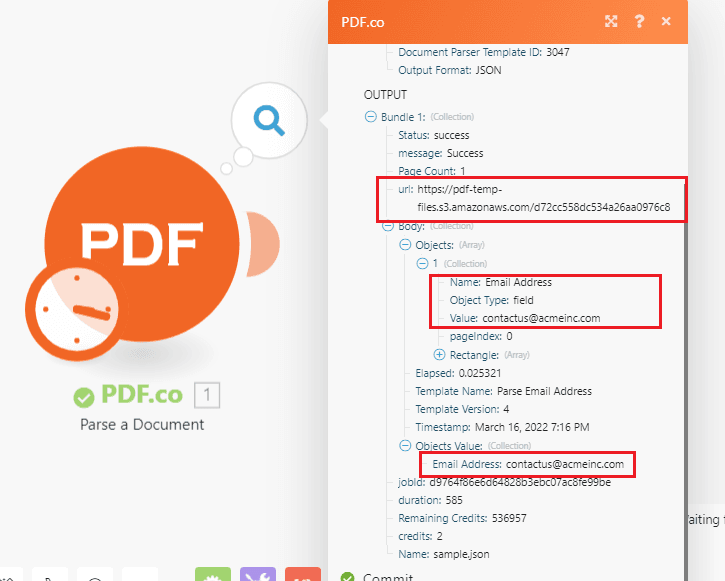The width and height of the screenshot is (725, 581).
Task: Expand the Rectangle array node
Action: coord(439,355)
